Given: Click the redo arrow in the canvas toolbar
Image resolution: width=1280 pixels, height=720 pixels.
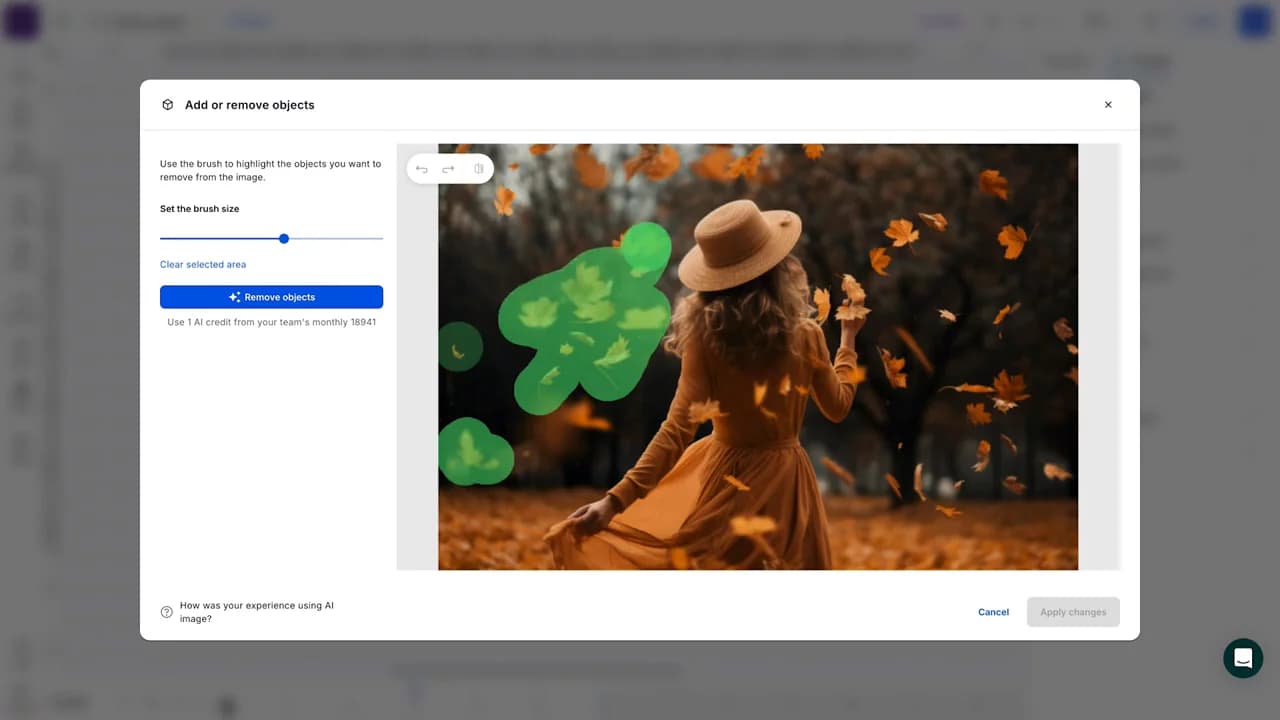Looking at the screenshot, I should click(448, 169).
